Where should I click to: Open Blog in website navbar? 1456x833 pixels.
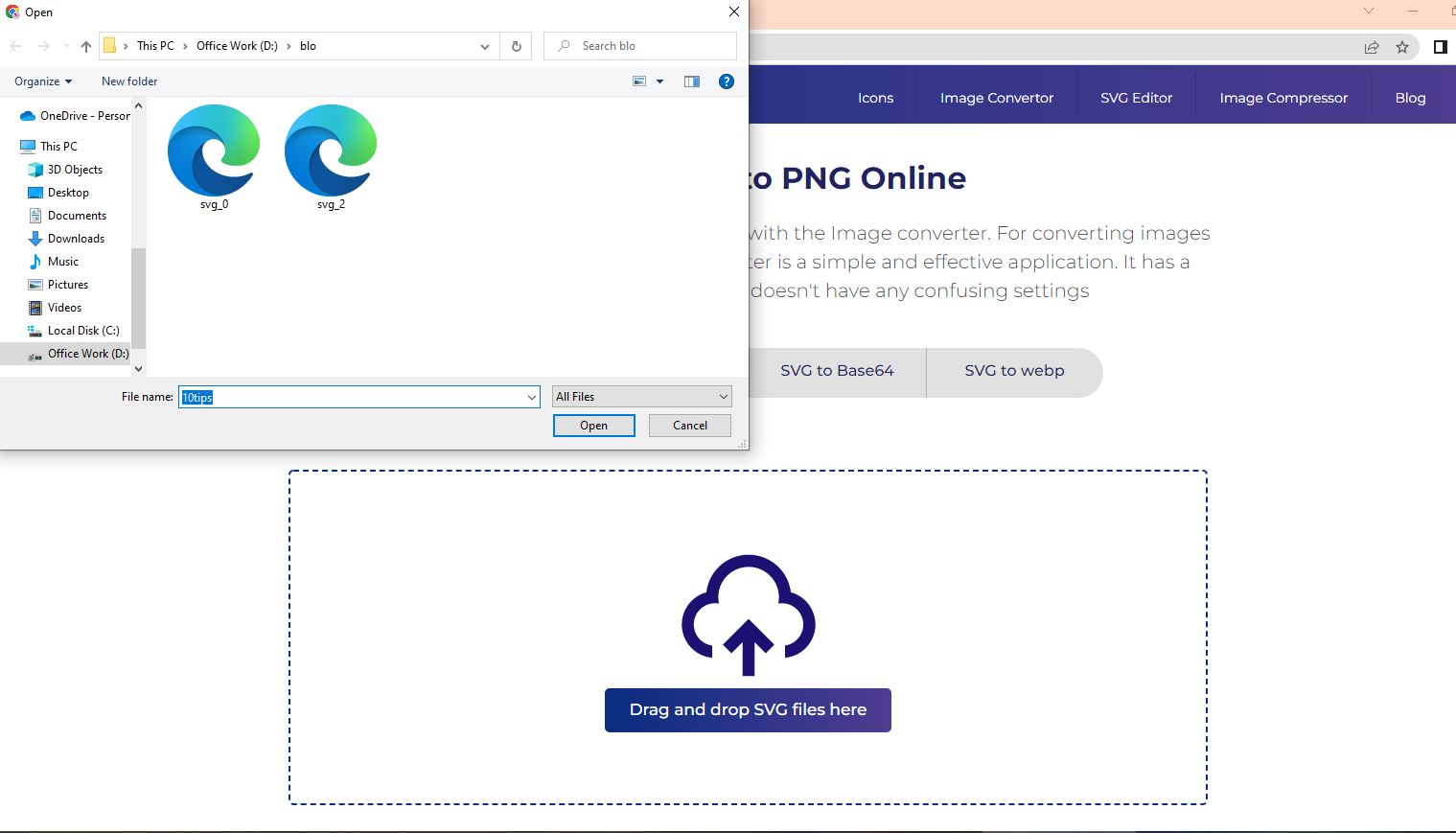tap(1410, 98)
